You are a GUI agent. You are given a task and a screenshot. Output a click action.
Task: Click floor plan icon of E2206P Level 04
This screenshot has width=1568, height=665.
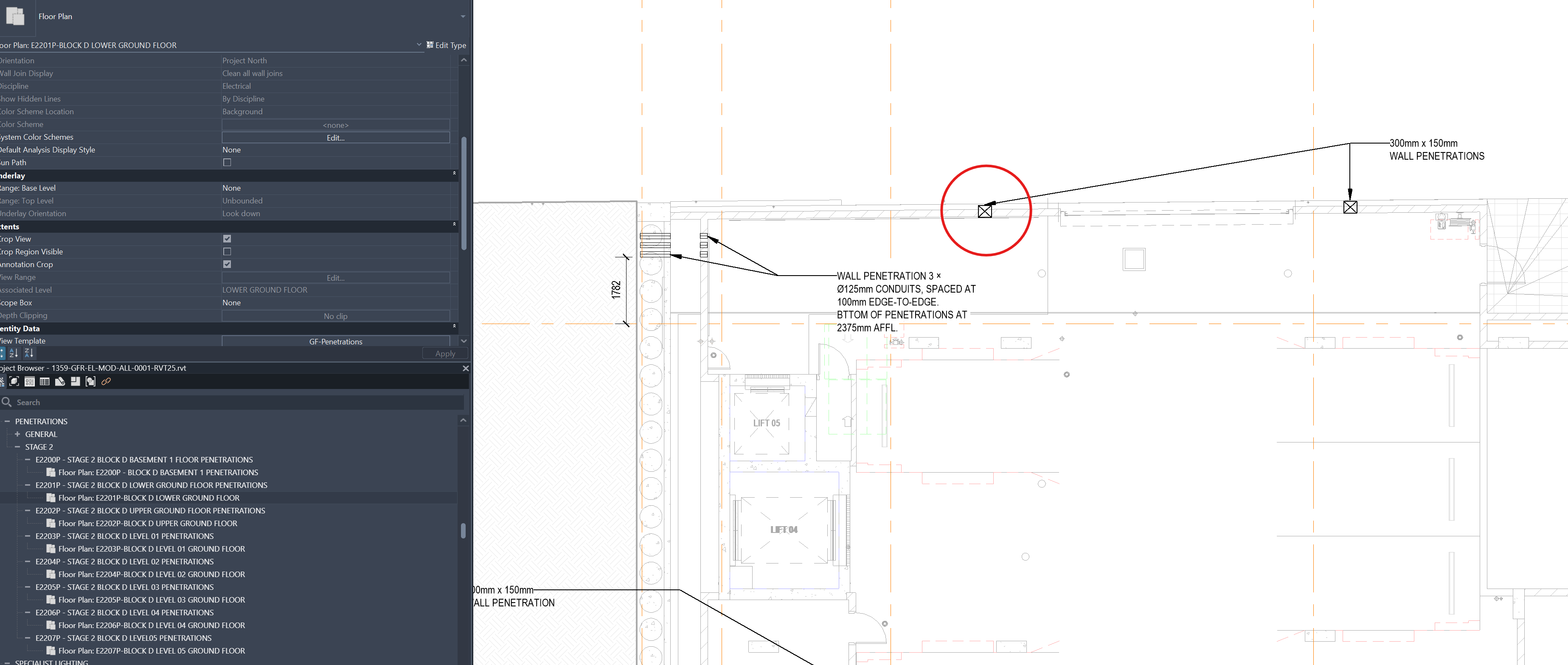click(51, 626)
